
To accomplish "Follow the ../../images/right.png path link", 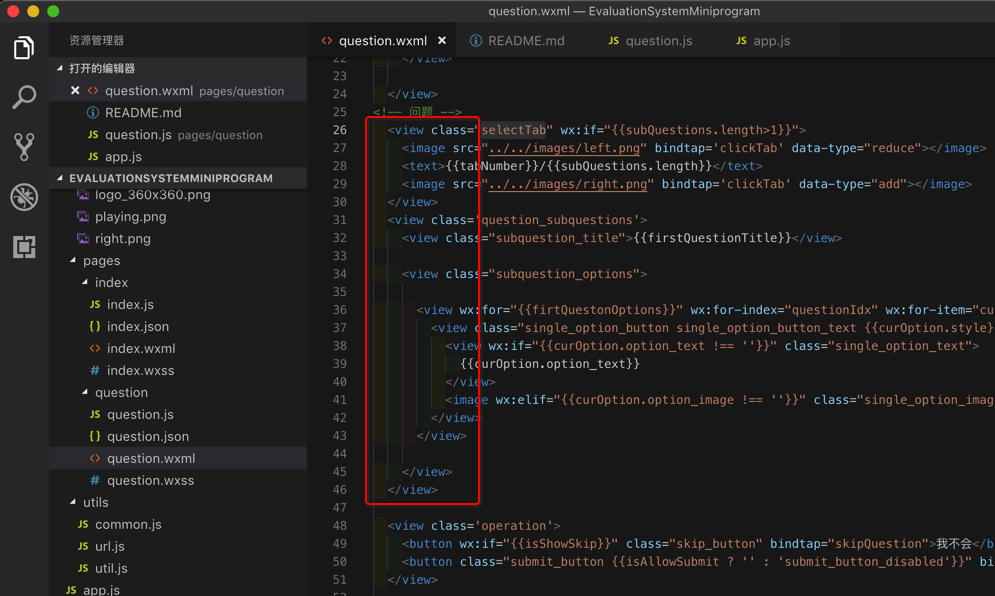I will pos(568,184).
